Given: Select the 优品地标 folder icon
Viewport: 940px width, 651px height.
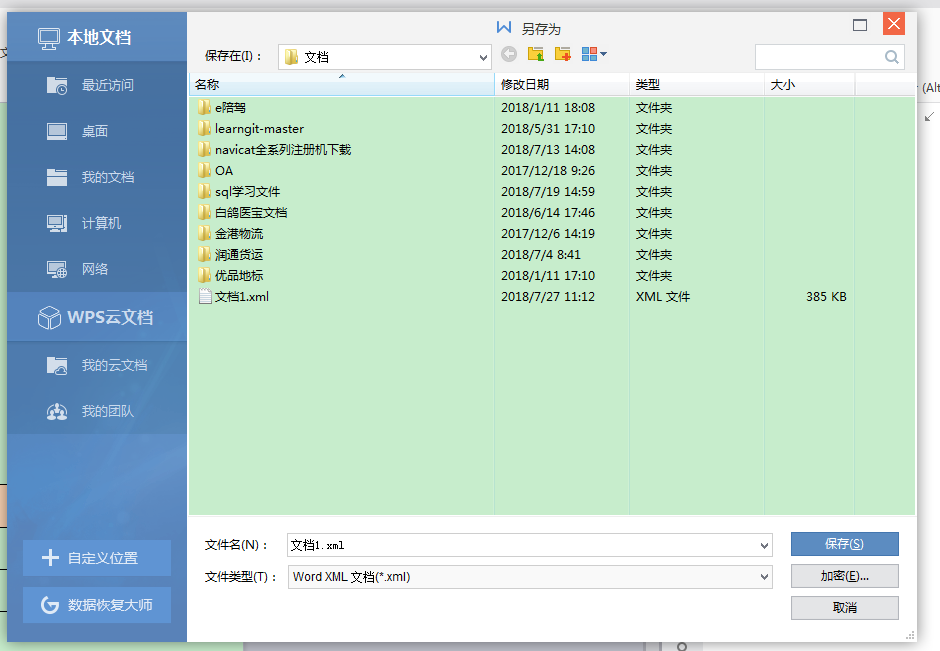Looking at the screenshot, I should pos(204,276).
